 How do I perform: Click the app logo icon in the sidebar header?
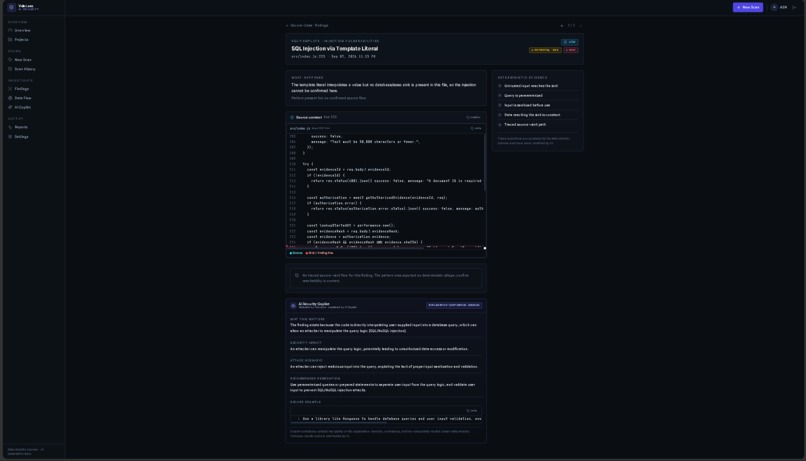[11, 7]
